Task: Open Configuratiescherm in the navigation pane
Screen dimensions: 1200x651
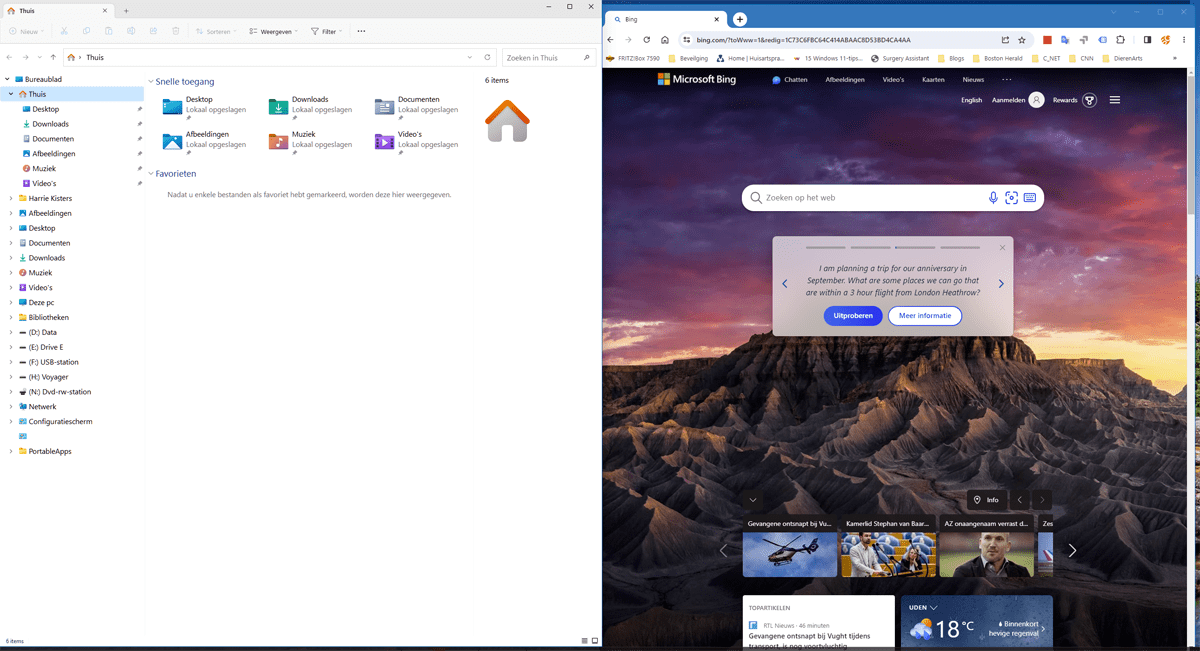Action: click(60, 422)
